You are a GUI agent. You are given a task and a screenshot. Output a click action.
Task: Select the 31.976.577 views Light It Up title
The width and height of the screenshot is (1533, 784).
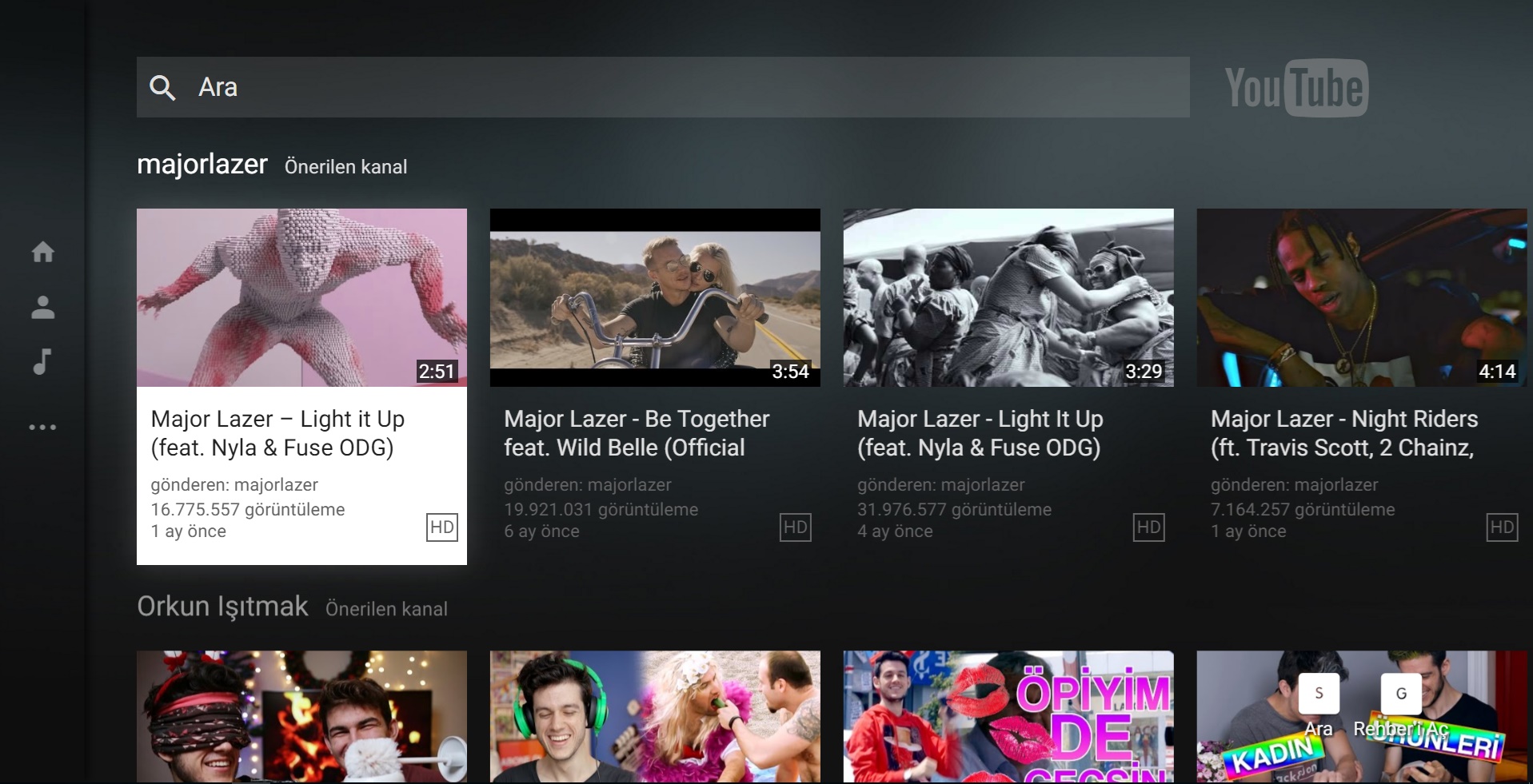(980, 433)
